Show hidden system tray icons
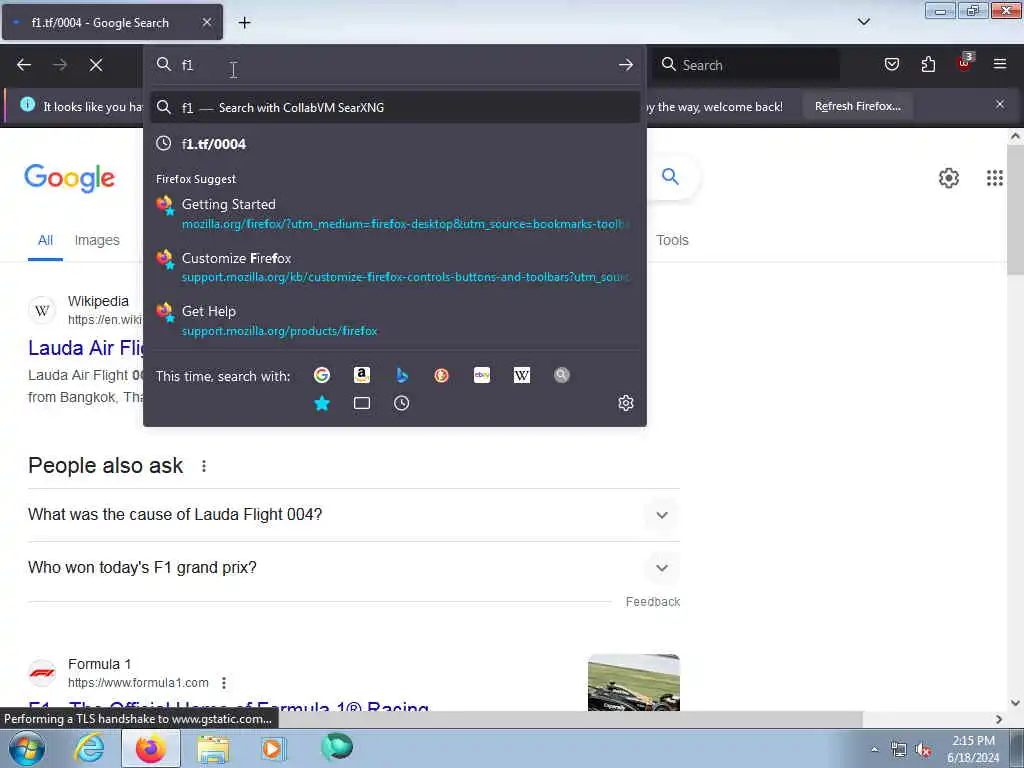 pos(874,750)
